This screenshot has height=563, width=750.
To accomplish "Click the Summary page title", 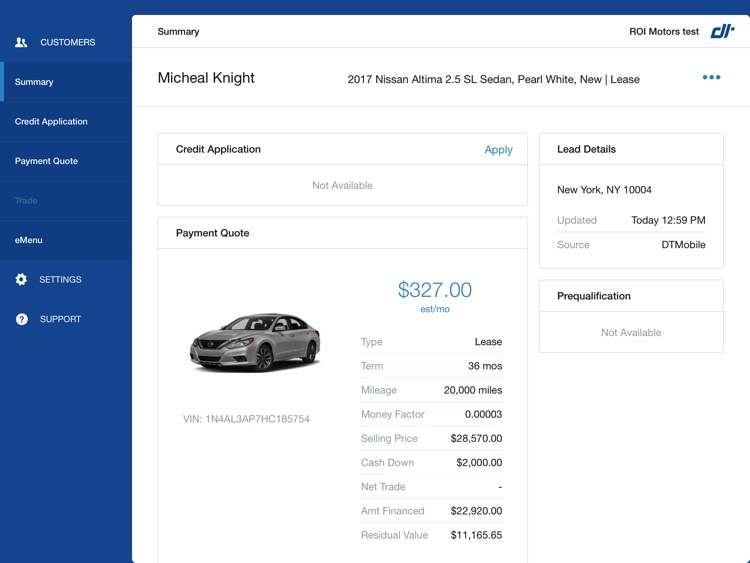I will click(x=178, y=32).
